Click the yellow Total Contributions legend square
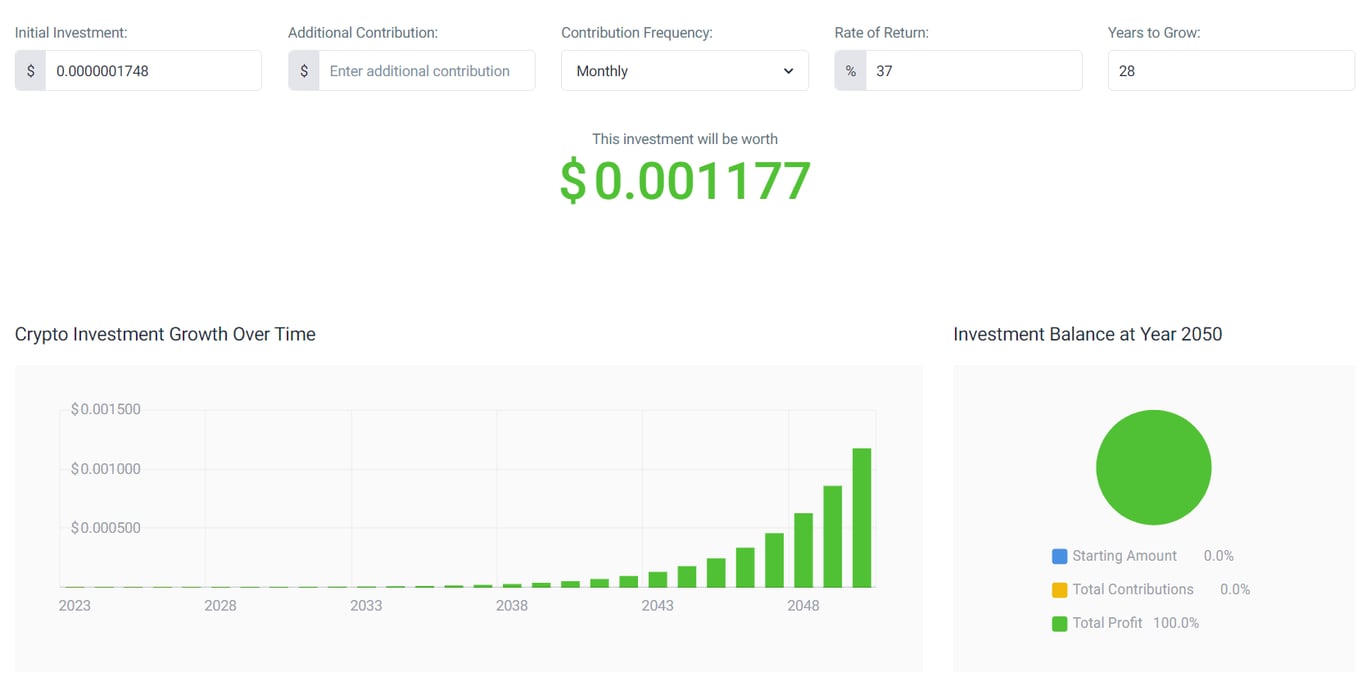Viewport: 1366px width, 681px height. (x=1059, y=589)
